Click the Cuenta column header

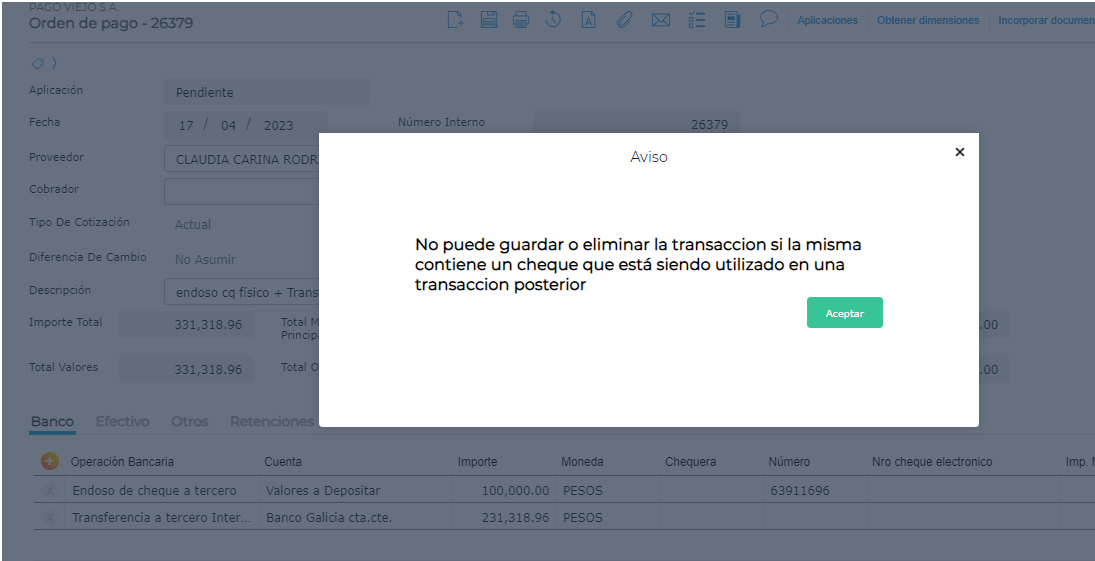(x=283, y=462)
